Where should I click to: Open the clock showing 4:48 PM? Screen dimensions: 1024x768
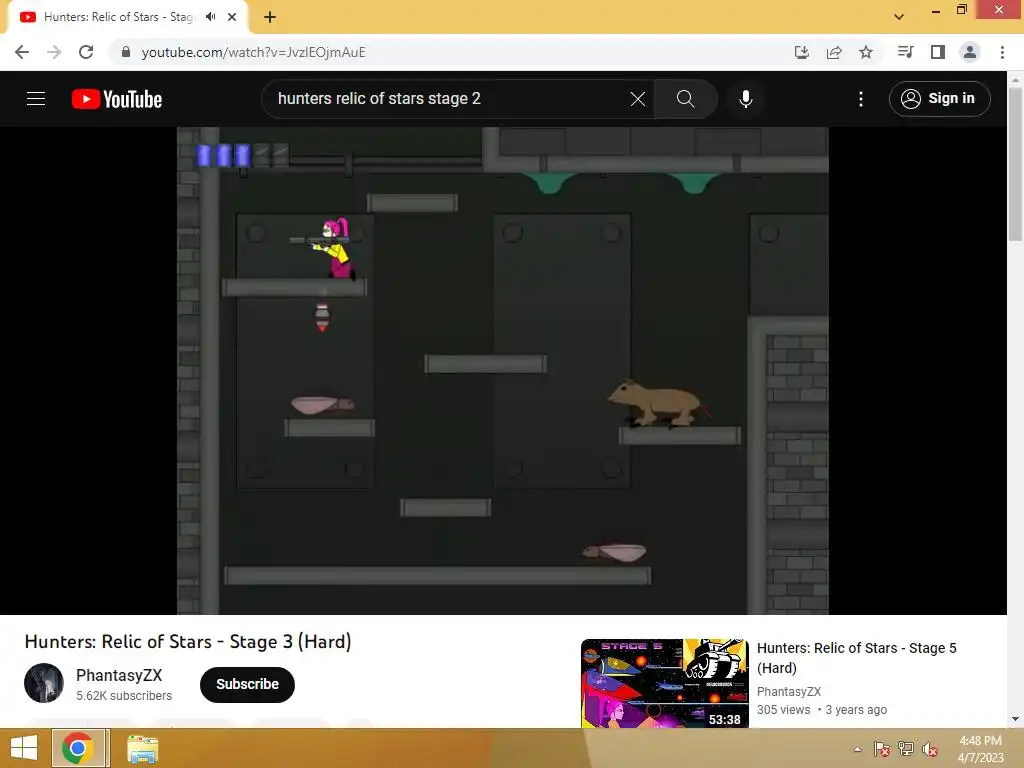coord(980,749)
